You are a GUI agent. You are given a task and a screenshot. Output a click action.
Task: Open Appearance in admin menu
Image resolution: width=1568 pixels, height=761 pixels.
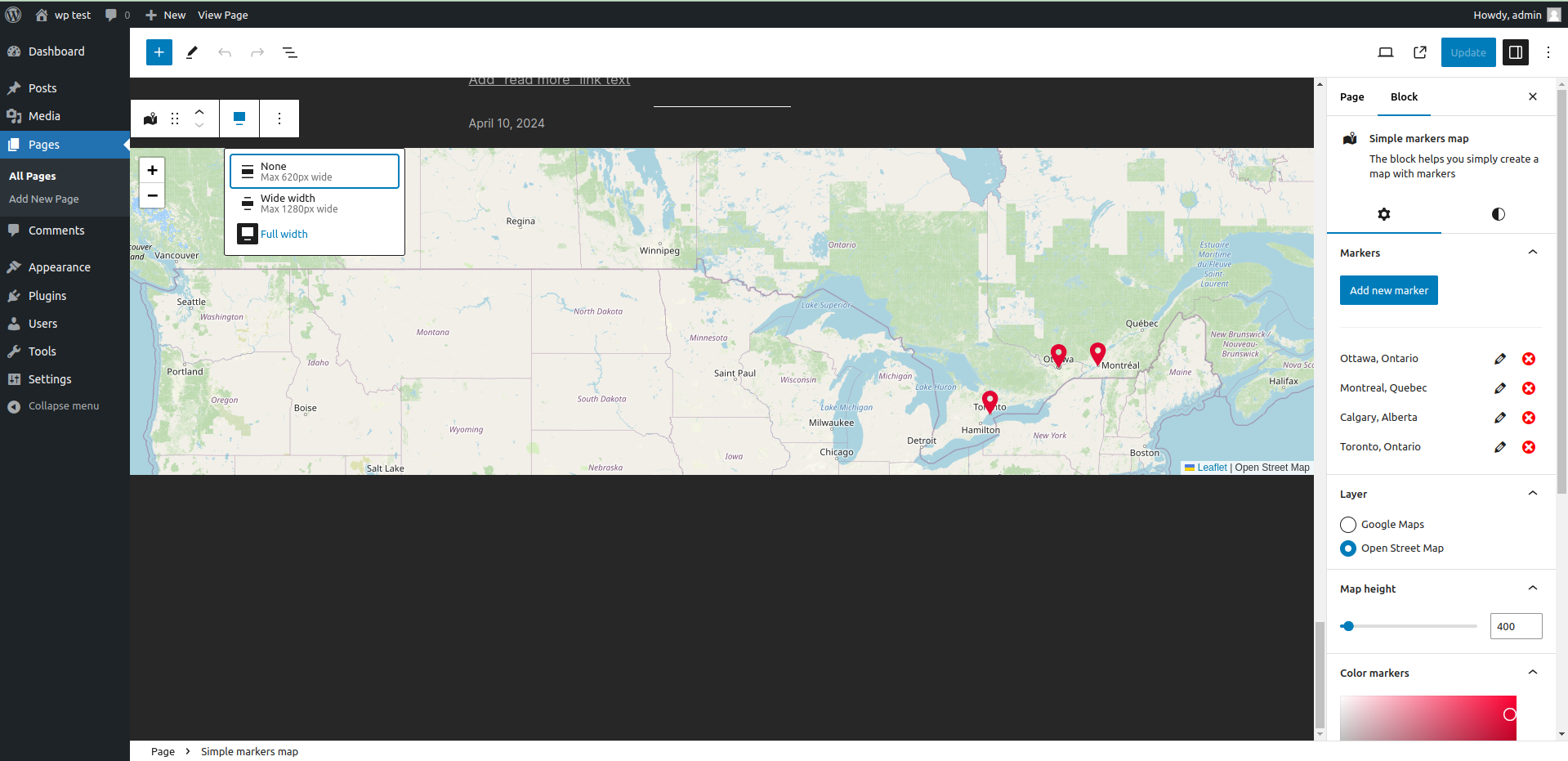pos(59,267)
